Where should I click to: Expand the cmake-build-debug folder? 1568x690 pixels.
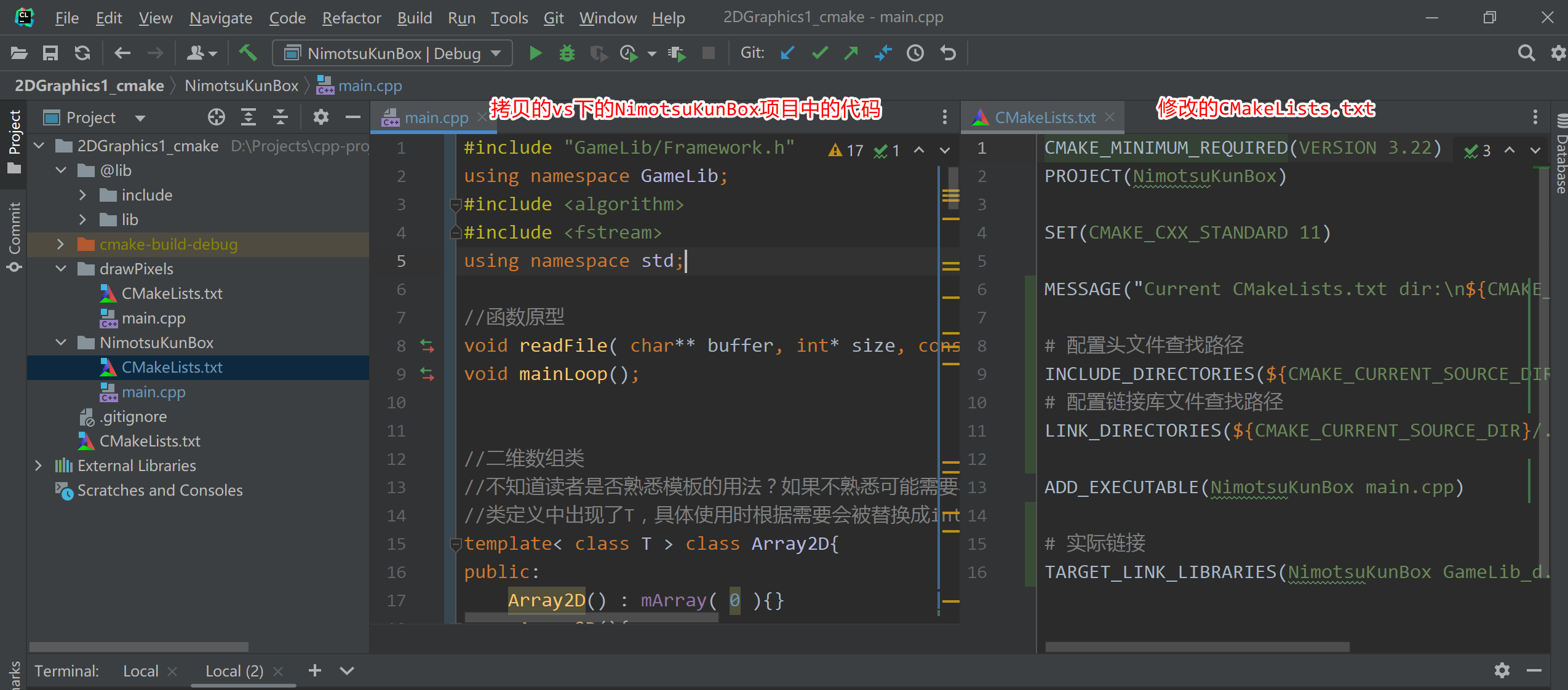pyautogui.click(x=61, y=244)
